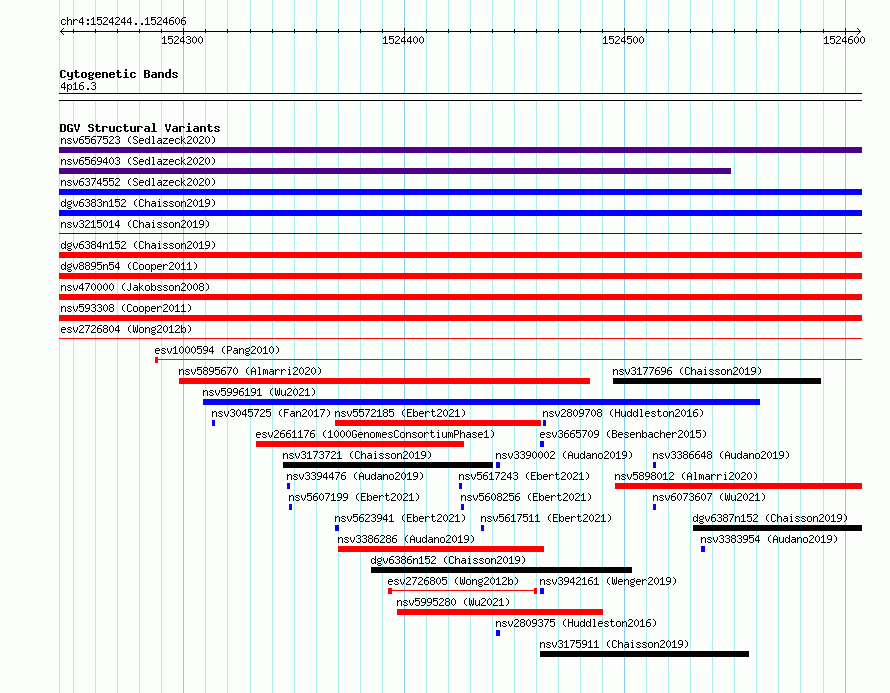Open nsv5617243 (Ebert2021) label
Viewport: 890px width, 693px height.
point(524,476)
